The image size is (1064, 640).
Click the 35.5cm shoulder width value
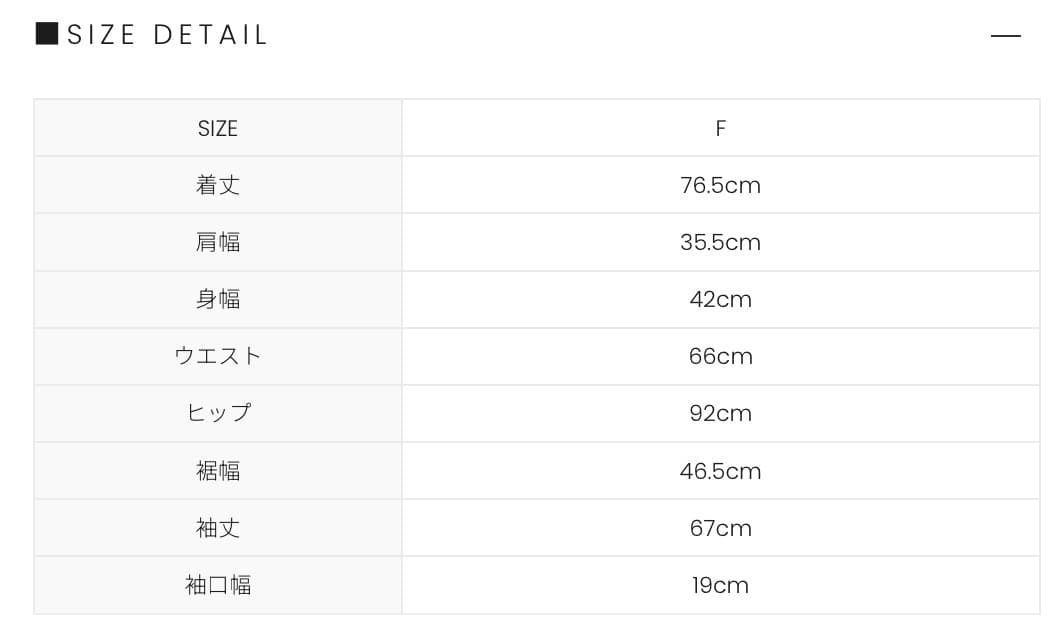[x=720, y=243]
